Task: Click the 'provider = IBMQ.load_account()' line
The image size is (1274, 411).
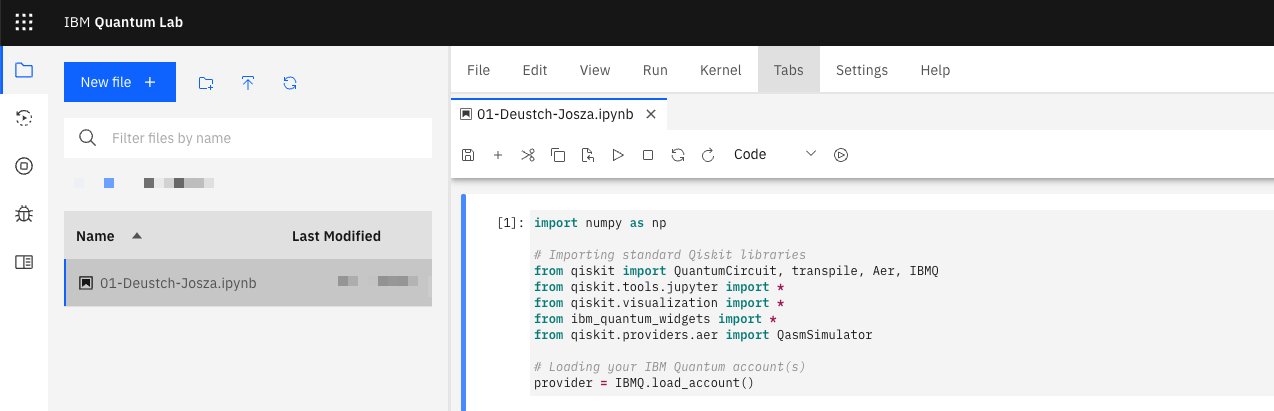Action: 643,383
